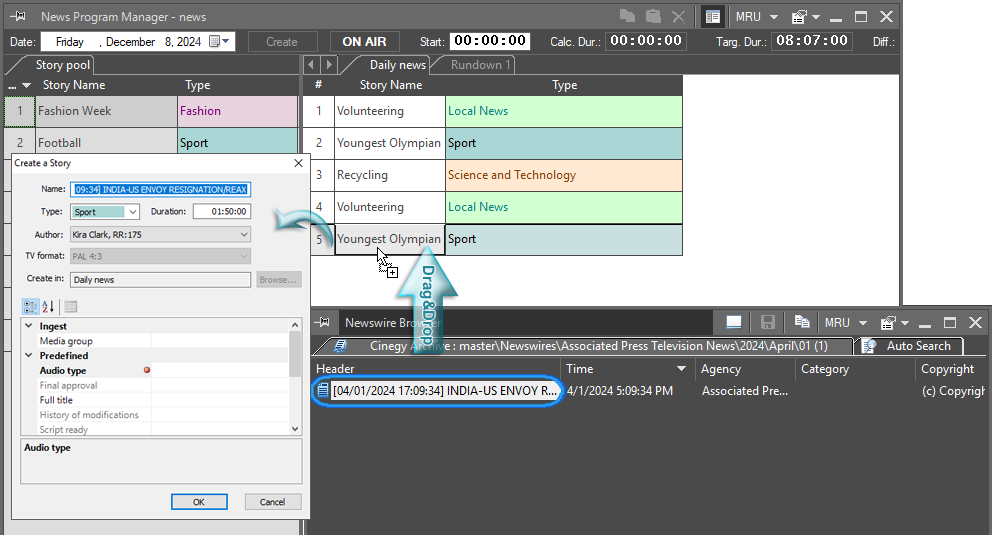Click the preview monitor icon in Newswire Browser
Viewport: 996px width, 535px height.
click(x=734, y=322)
